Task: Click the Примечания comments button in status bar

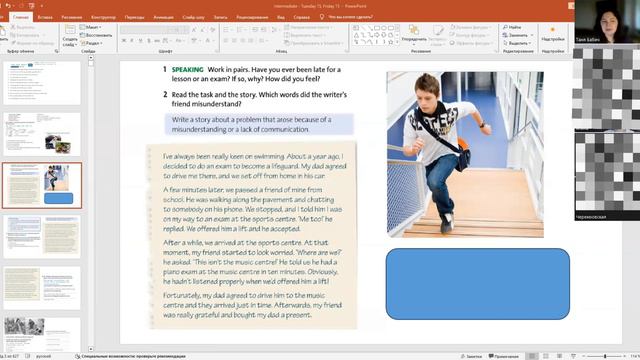Action: pos(503,356)
